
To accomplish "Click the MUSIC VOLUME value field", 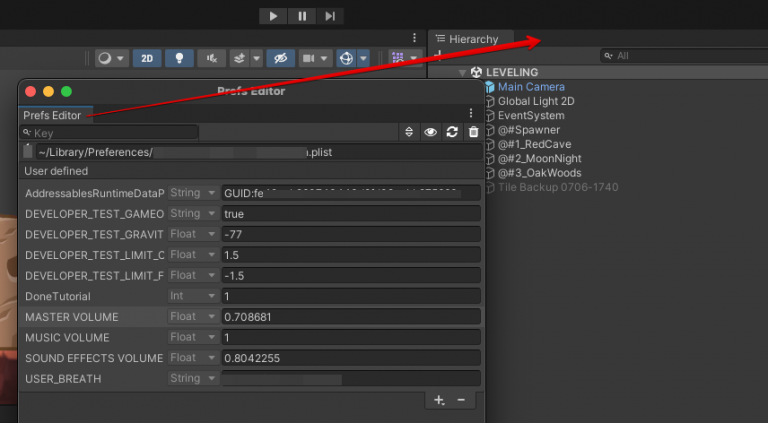I will 350,338.
